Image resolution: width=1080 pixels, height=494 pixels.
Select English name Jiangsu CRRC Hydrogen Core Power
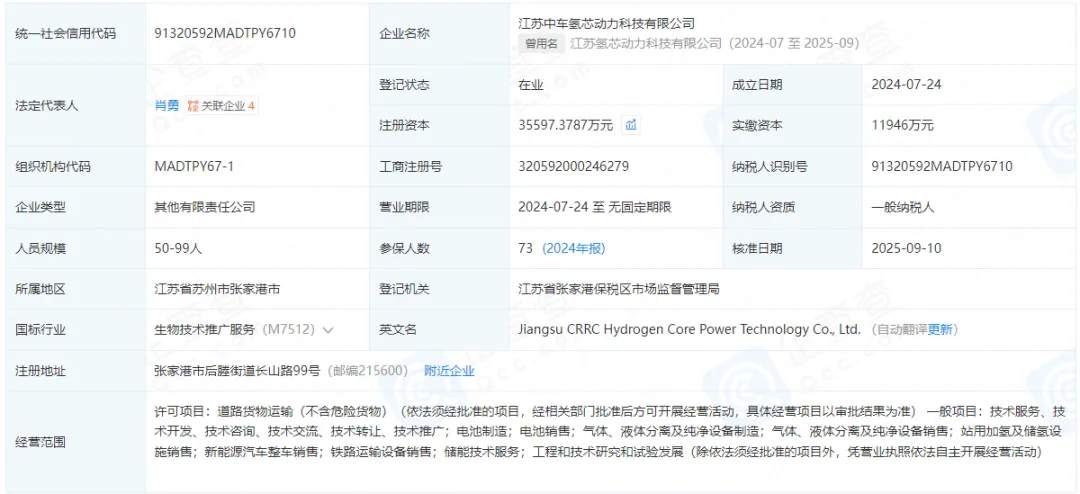coord(627,329)
